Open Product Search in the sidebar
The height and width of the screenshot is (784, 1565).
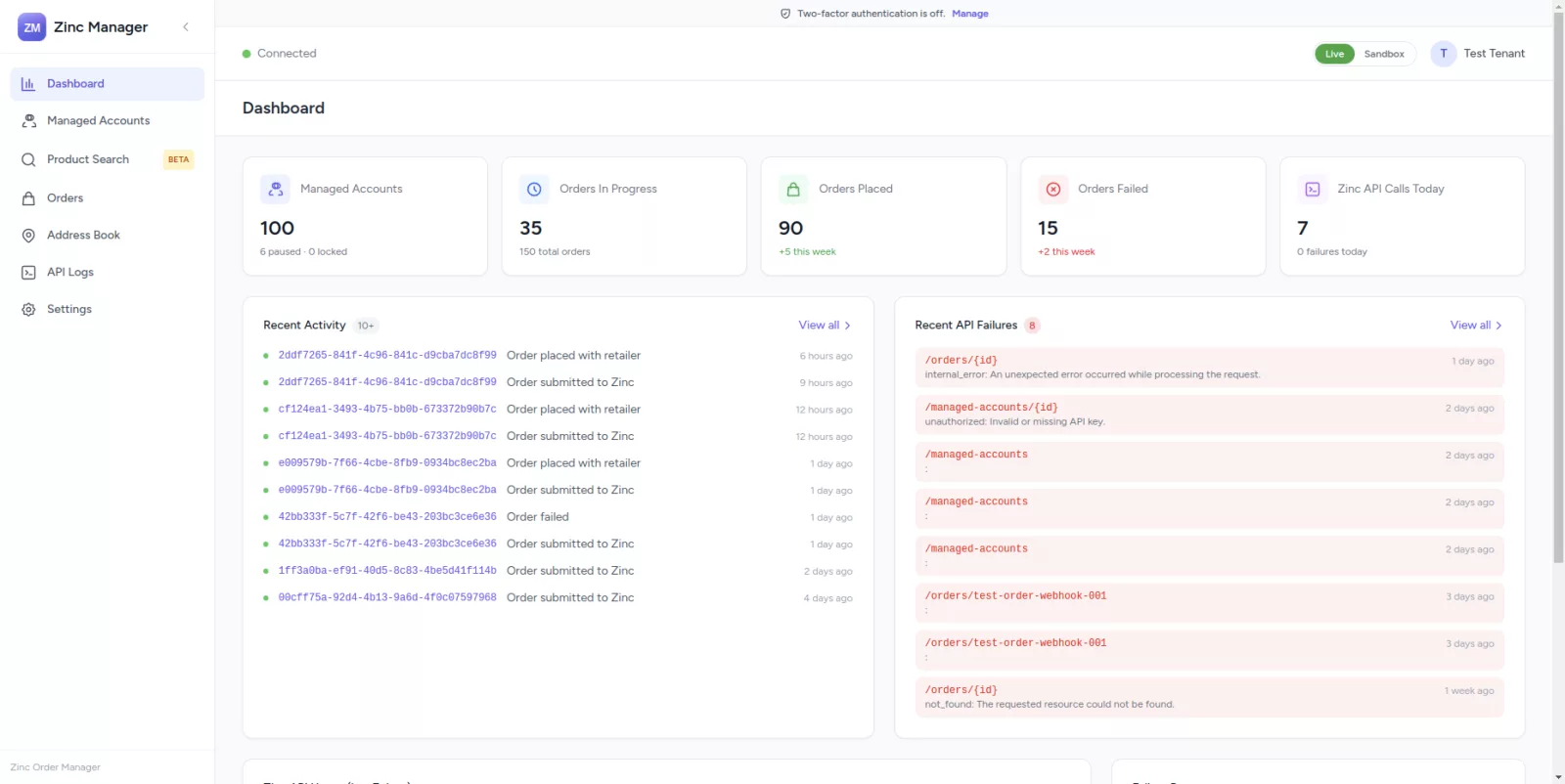pyautogui.click(x=108, y=159)
